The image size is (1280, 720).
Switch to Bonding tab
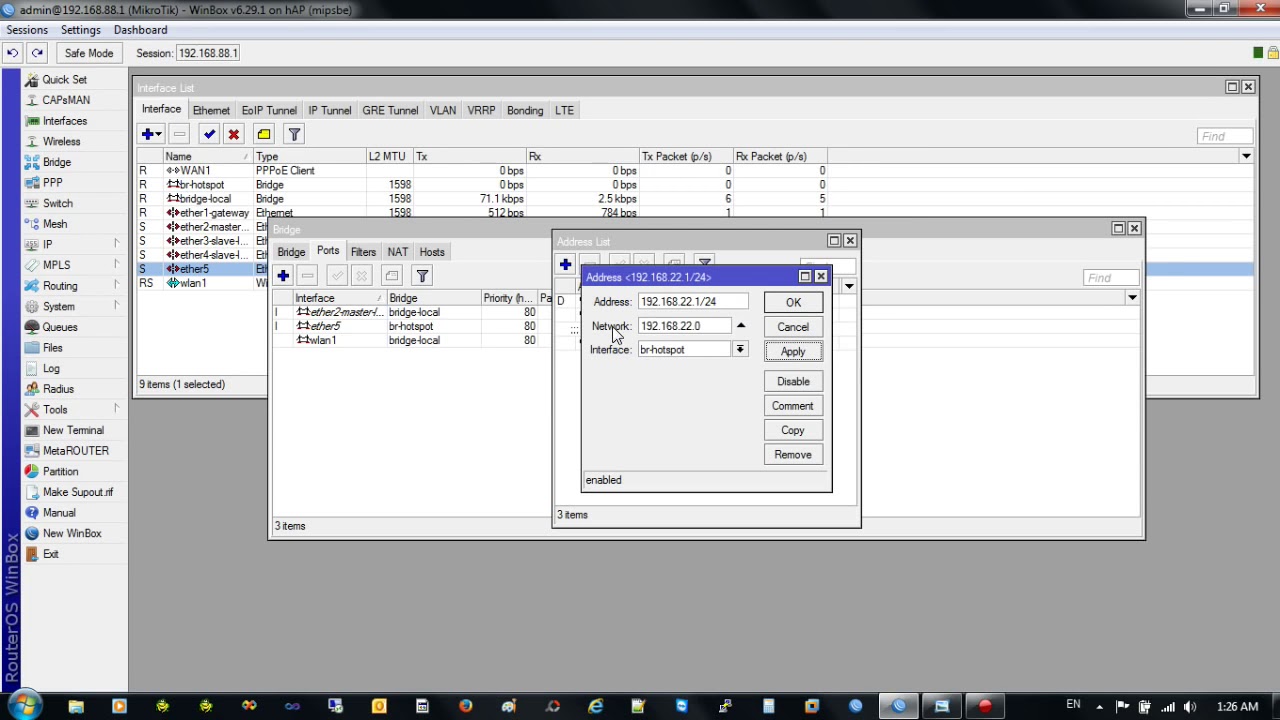click(525, 110)
